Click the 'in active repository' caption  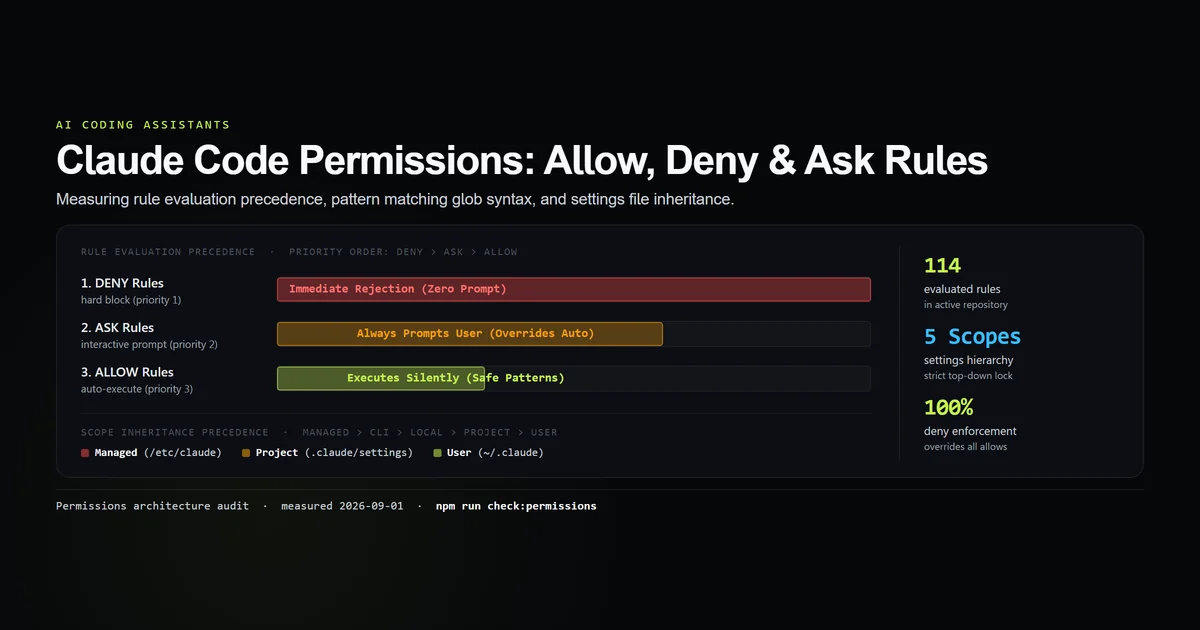click(966, 305)
